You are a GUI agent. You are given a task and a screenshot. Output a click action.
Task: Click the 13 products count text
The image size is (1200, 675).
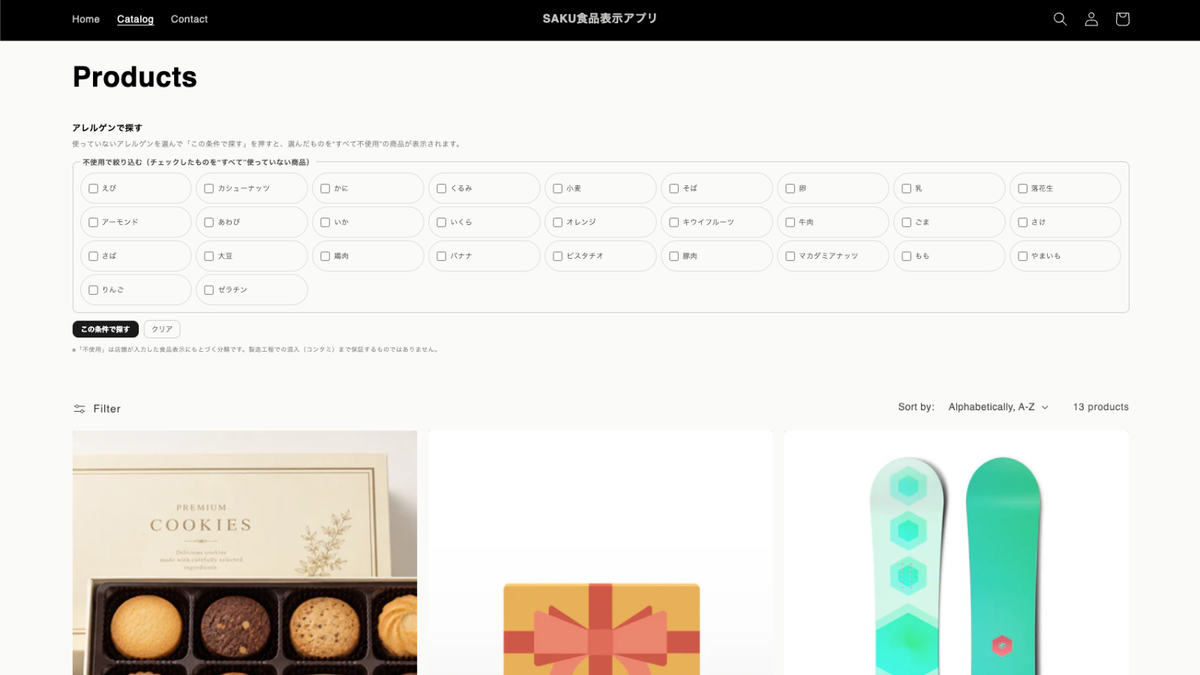click(x=1101, y=407)
